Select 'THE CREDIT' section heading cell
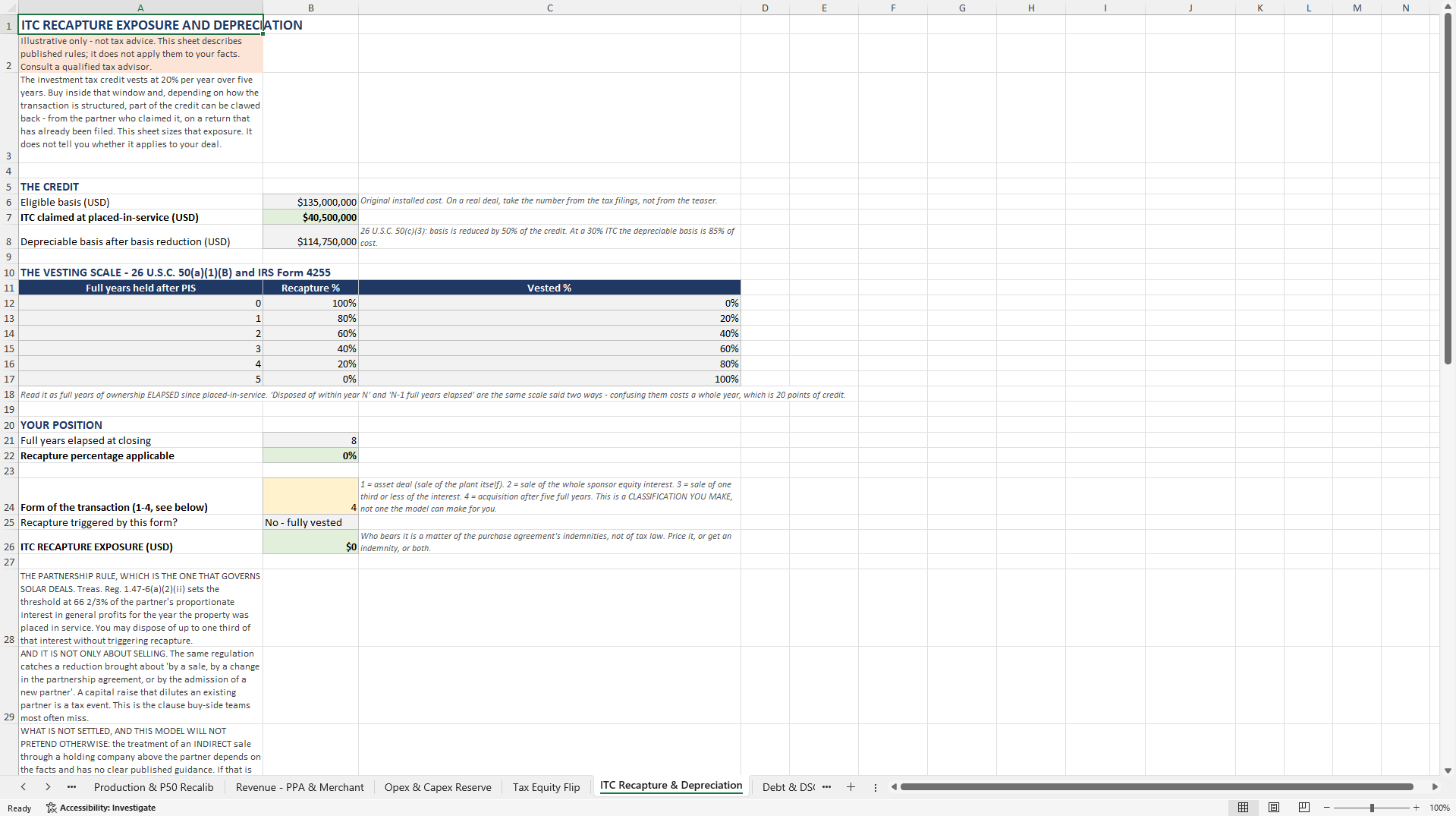The height and width of the screenshot is (816, 1456). (140, 187)
